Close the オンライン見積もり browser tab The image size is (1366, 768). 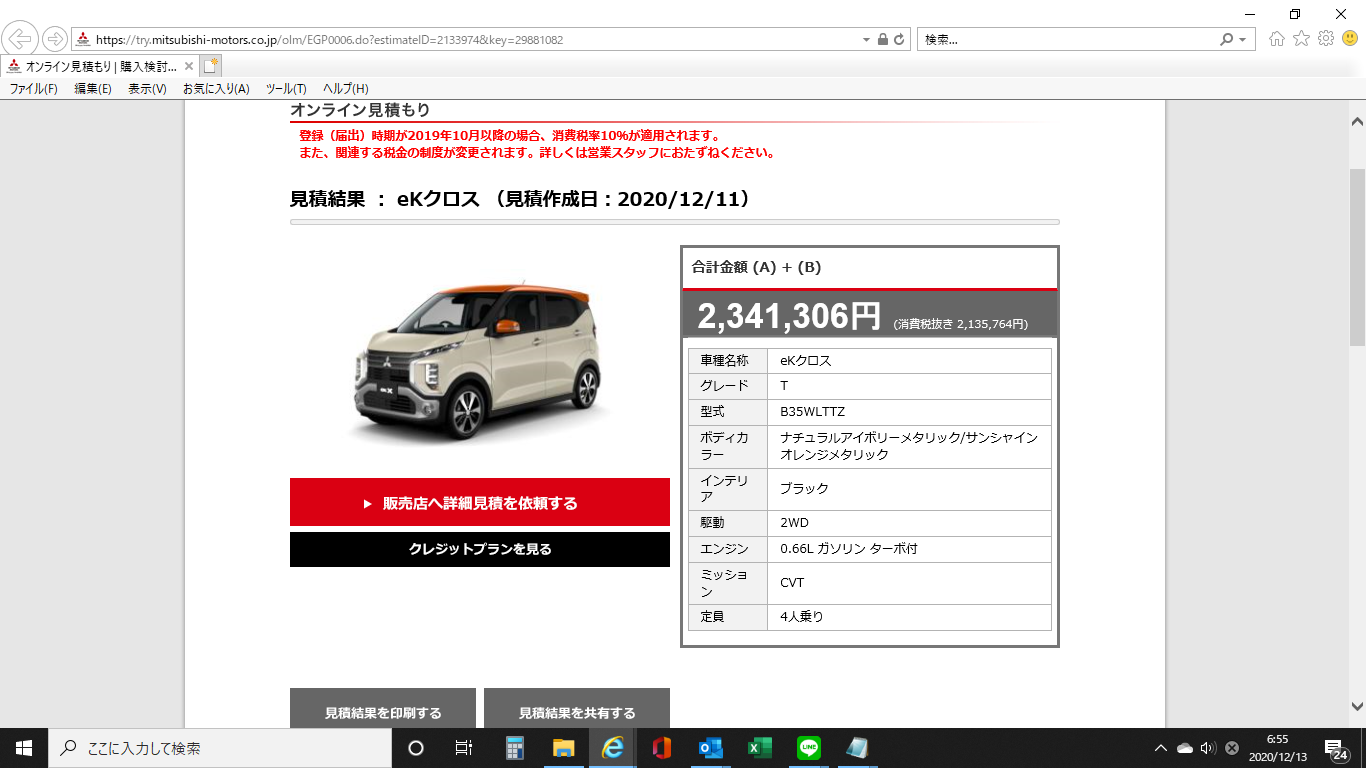coord(189,66)
